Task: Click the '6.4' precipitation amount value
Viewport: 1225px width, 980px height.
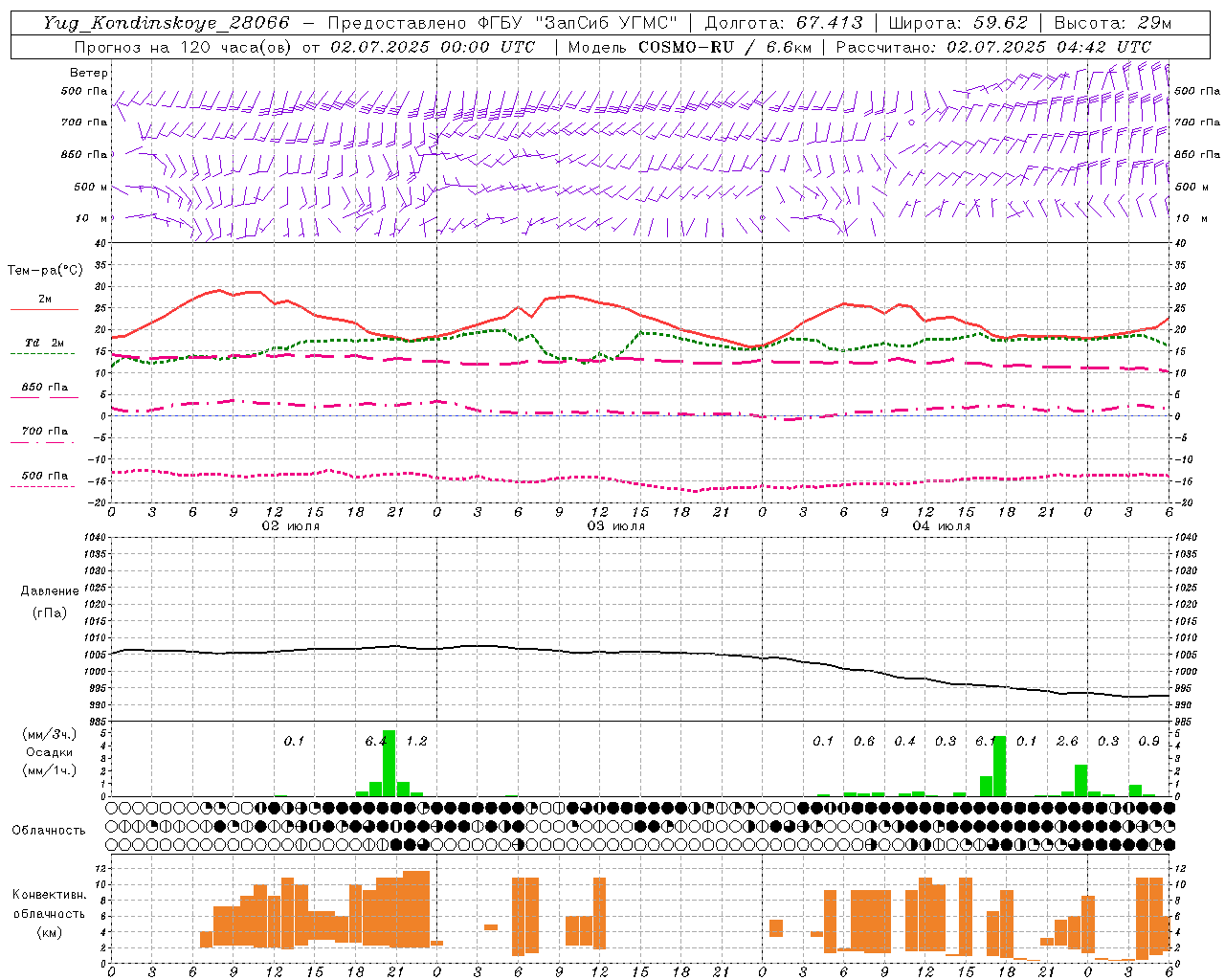Action: (x=376, y=741)
